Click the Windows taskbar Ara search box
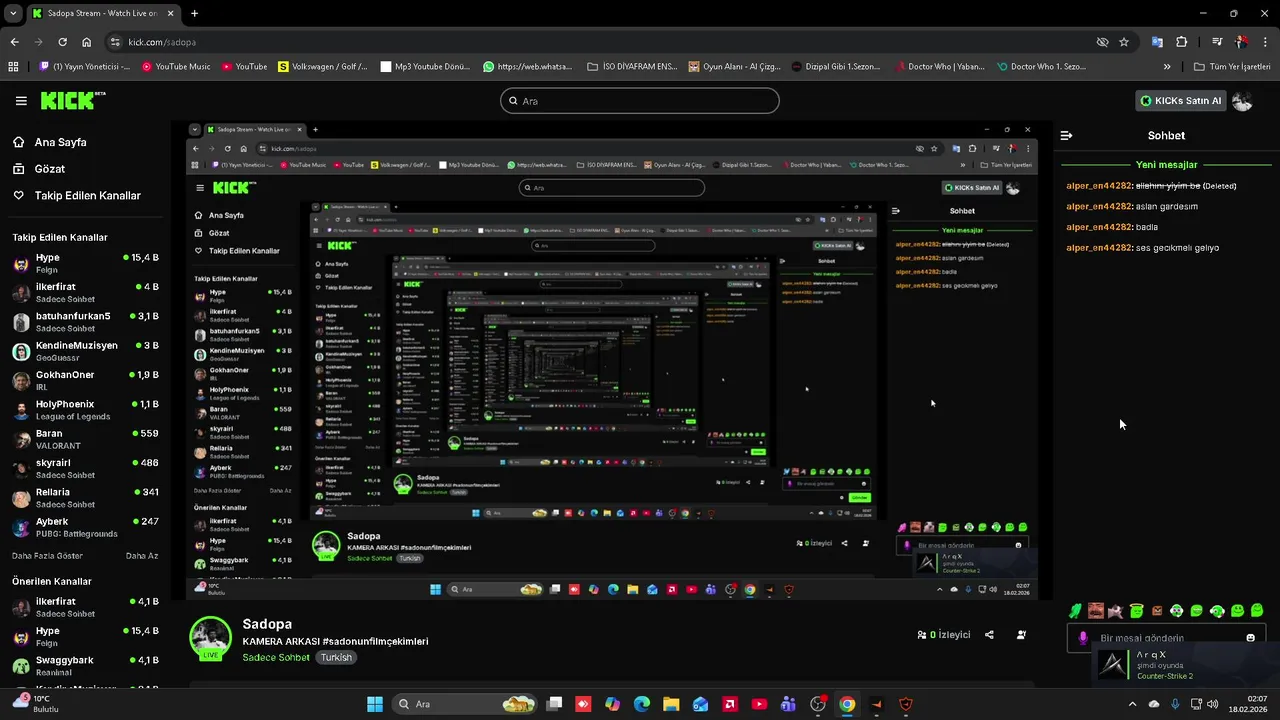Image resolution: width=1280 pixels, height=720 pixels. (465, 704)
